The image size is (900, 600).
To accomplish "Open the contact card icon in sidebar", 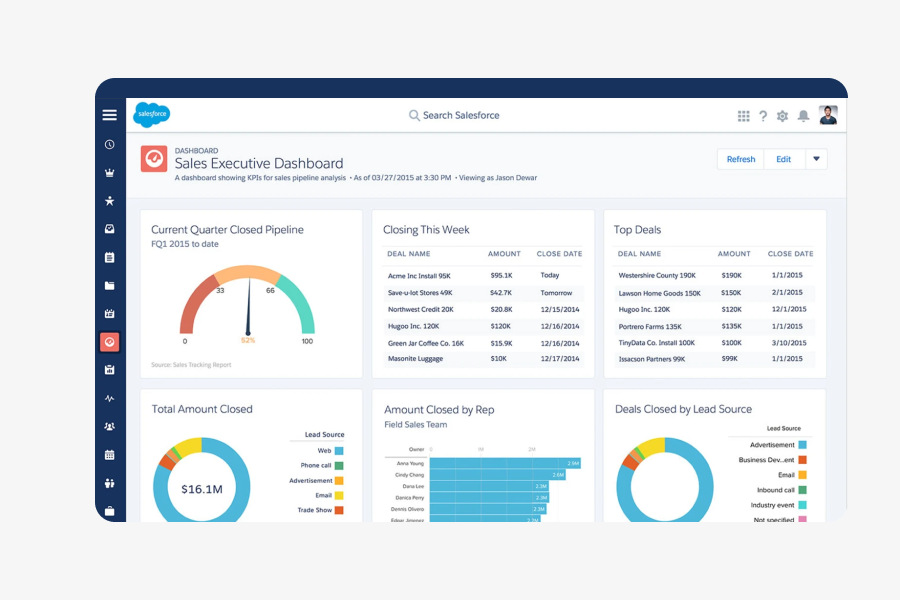I will coord(110,313).
